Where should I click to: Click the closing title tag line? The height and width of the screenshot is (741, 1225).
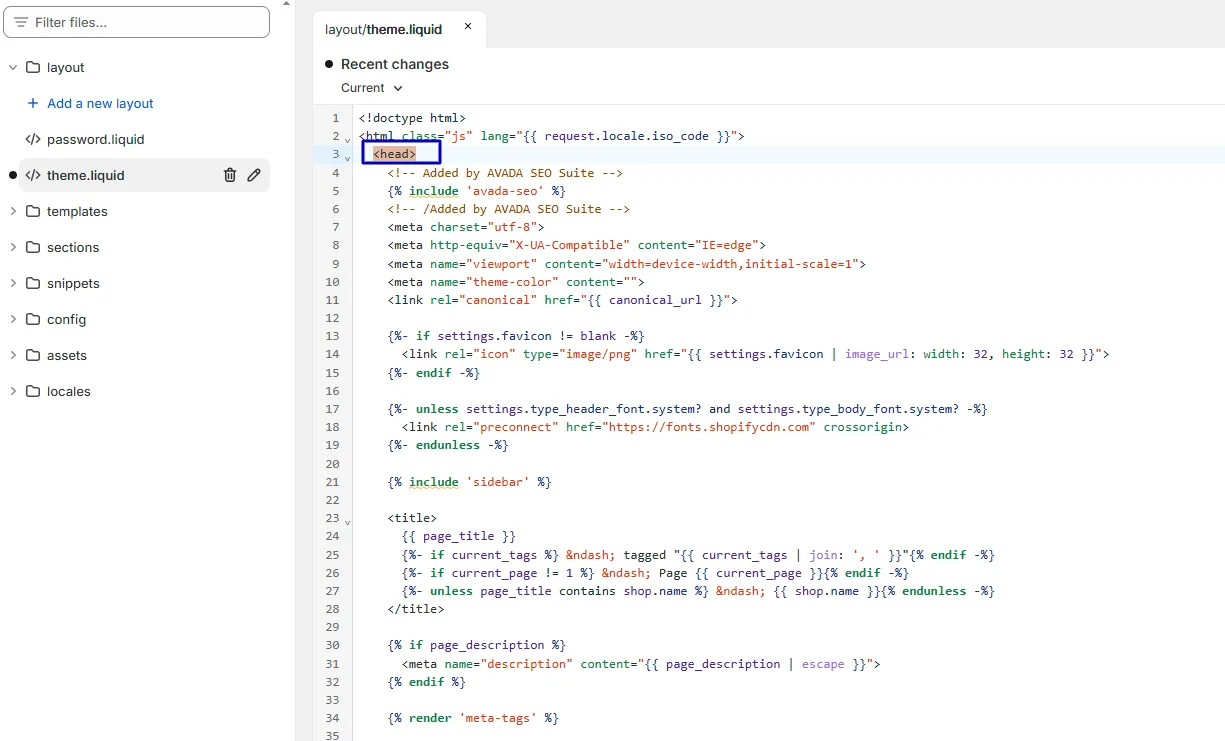tap(416, 609)
